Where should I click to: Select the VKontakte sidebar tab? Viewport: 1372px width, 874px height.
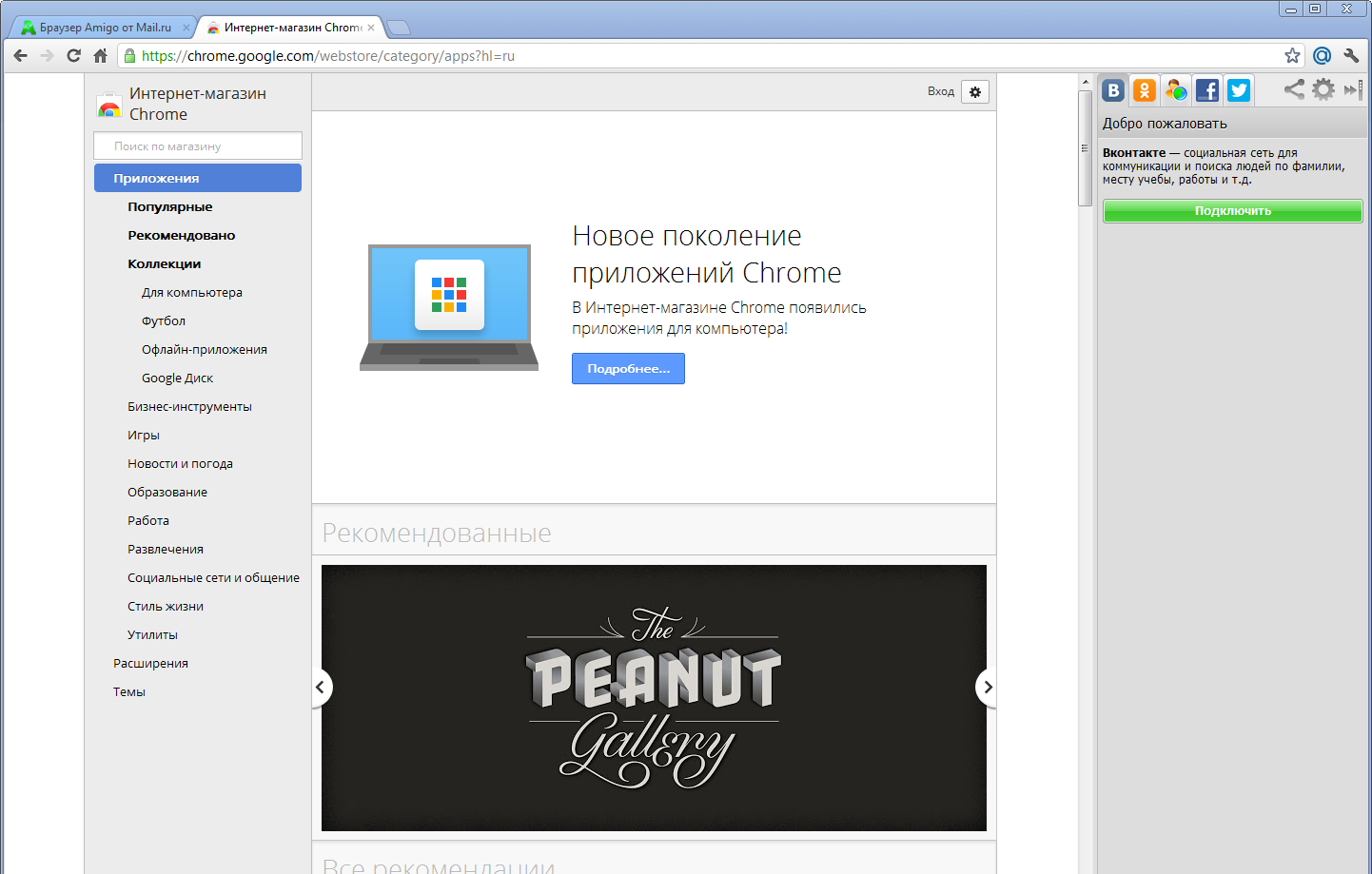point(1113,90)
